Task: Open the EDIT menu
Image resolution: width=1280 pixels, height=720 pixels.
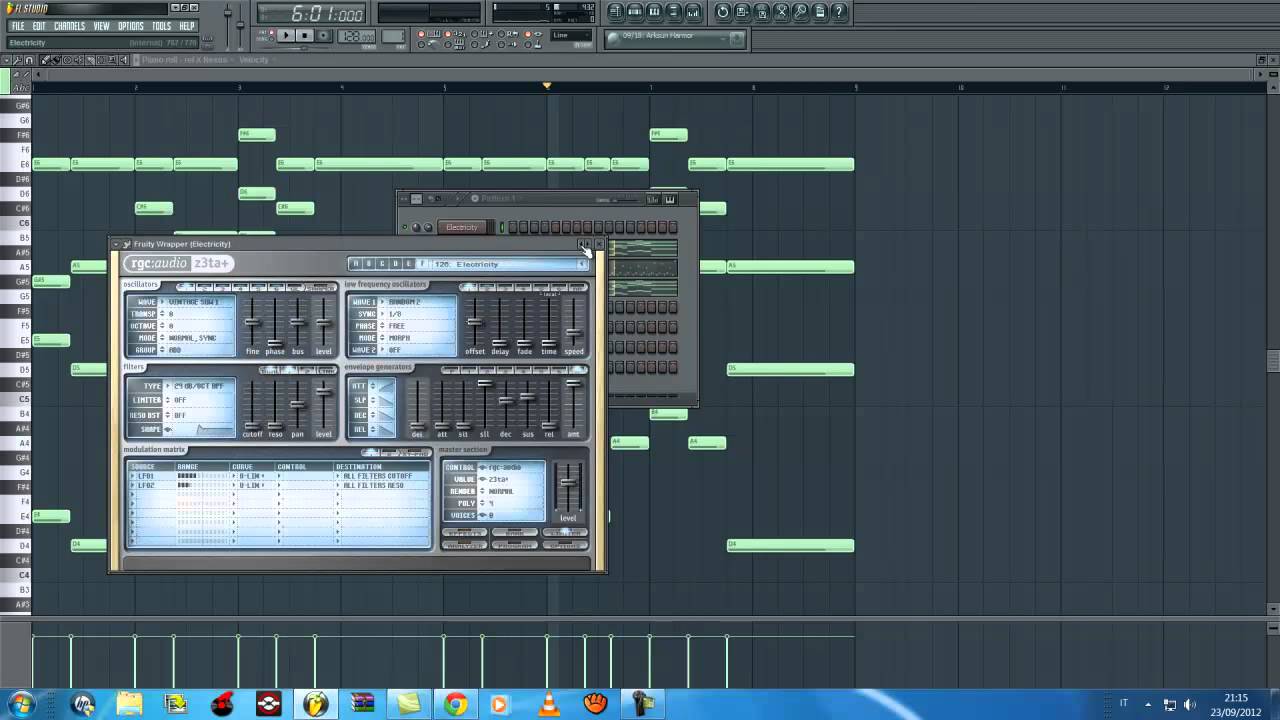Action: coord(39,26)
